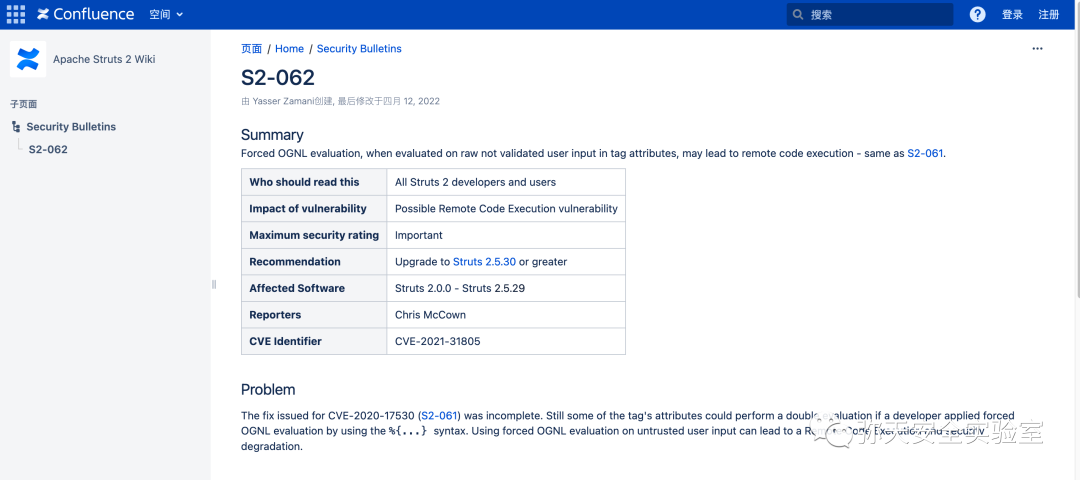This screenshot has width=1080, height=480.
Task: Click the search magnifier icon
Action: (x=798, y=14)
